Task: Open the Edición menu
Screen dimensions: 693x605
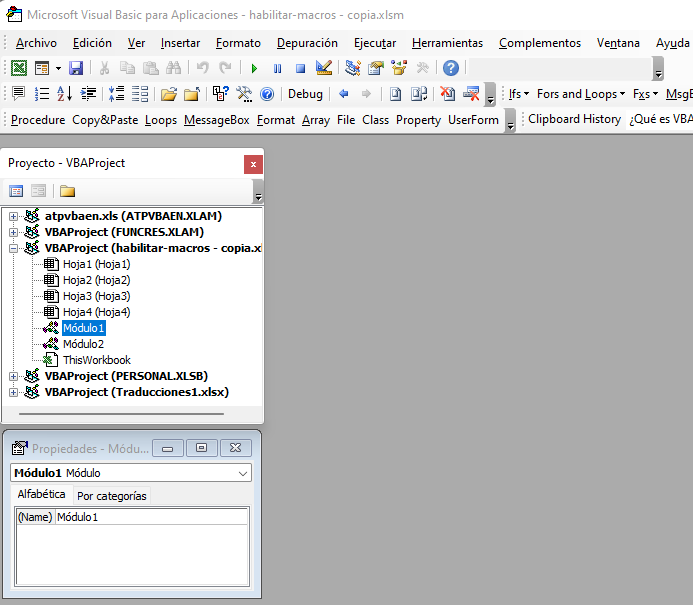Action: coord(92,43)
